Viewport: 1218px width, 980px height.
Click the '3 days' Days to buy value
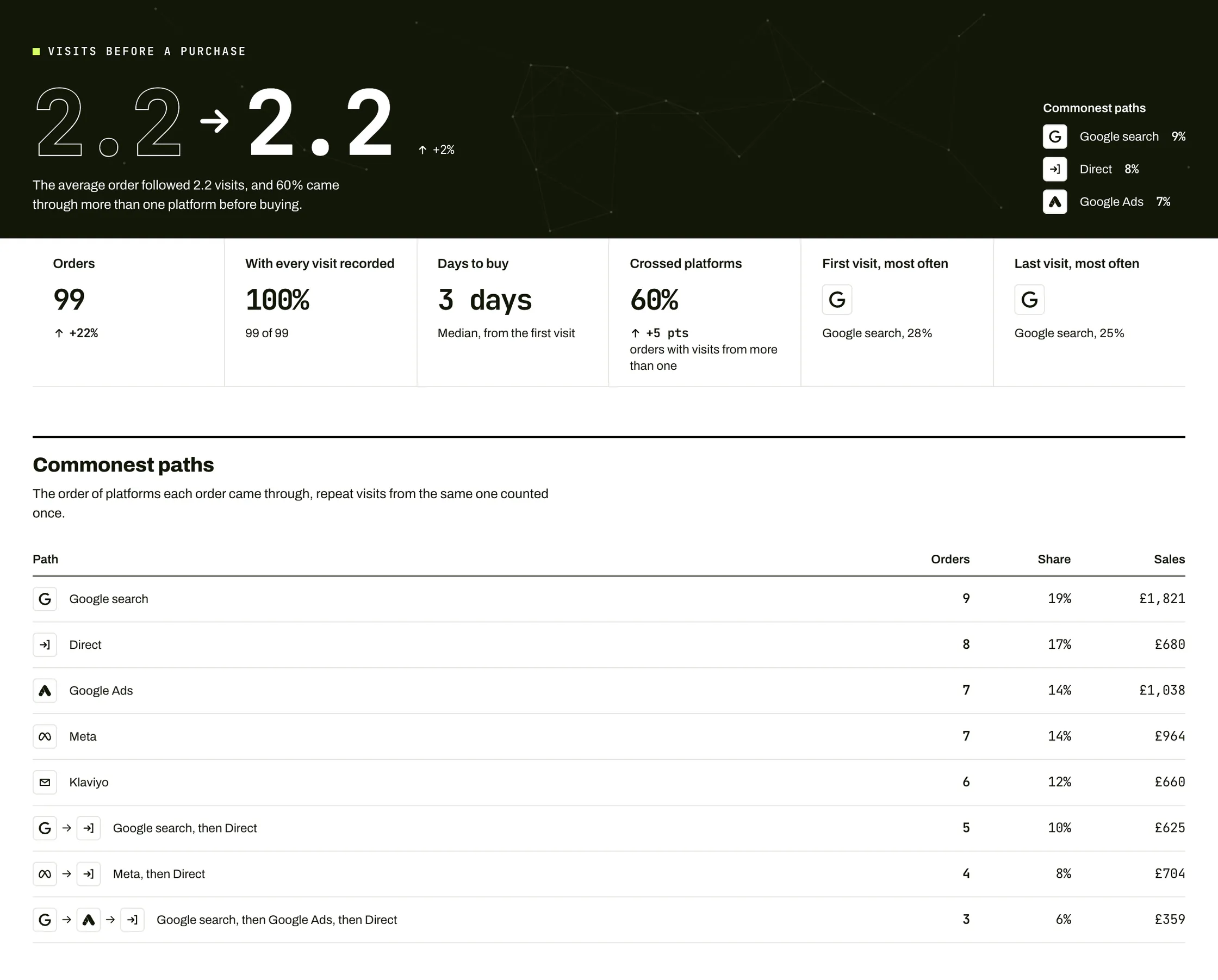point(484,300)
